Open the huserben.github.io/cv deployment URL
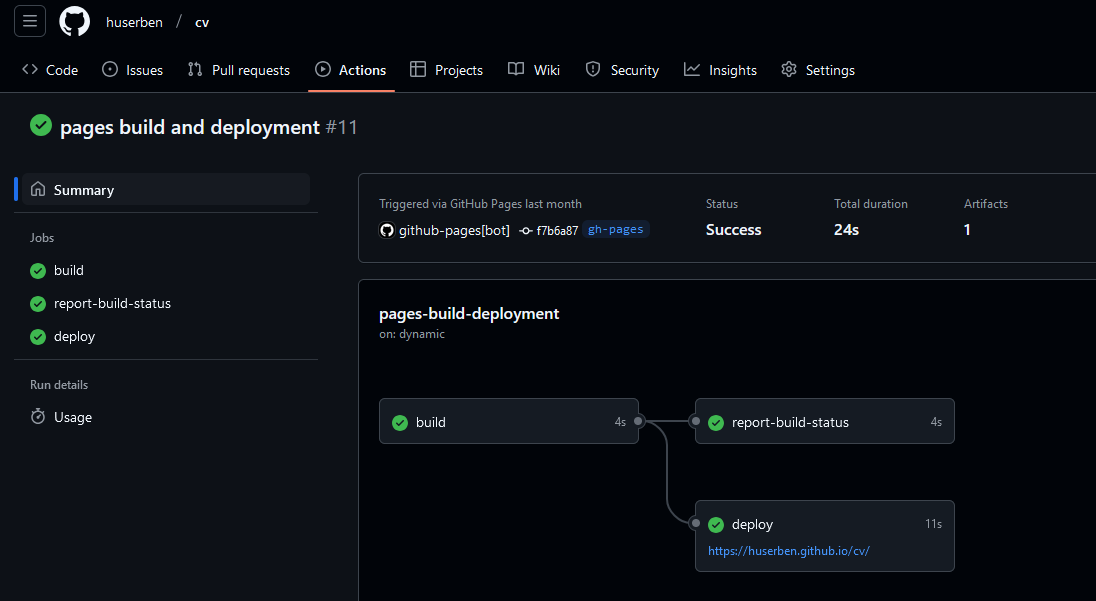The width and height of the screenshot is (1096, 601). coord(788,551)
